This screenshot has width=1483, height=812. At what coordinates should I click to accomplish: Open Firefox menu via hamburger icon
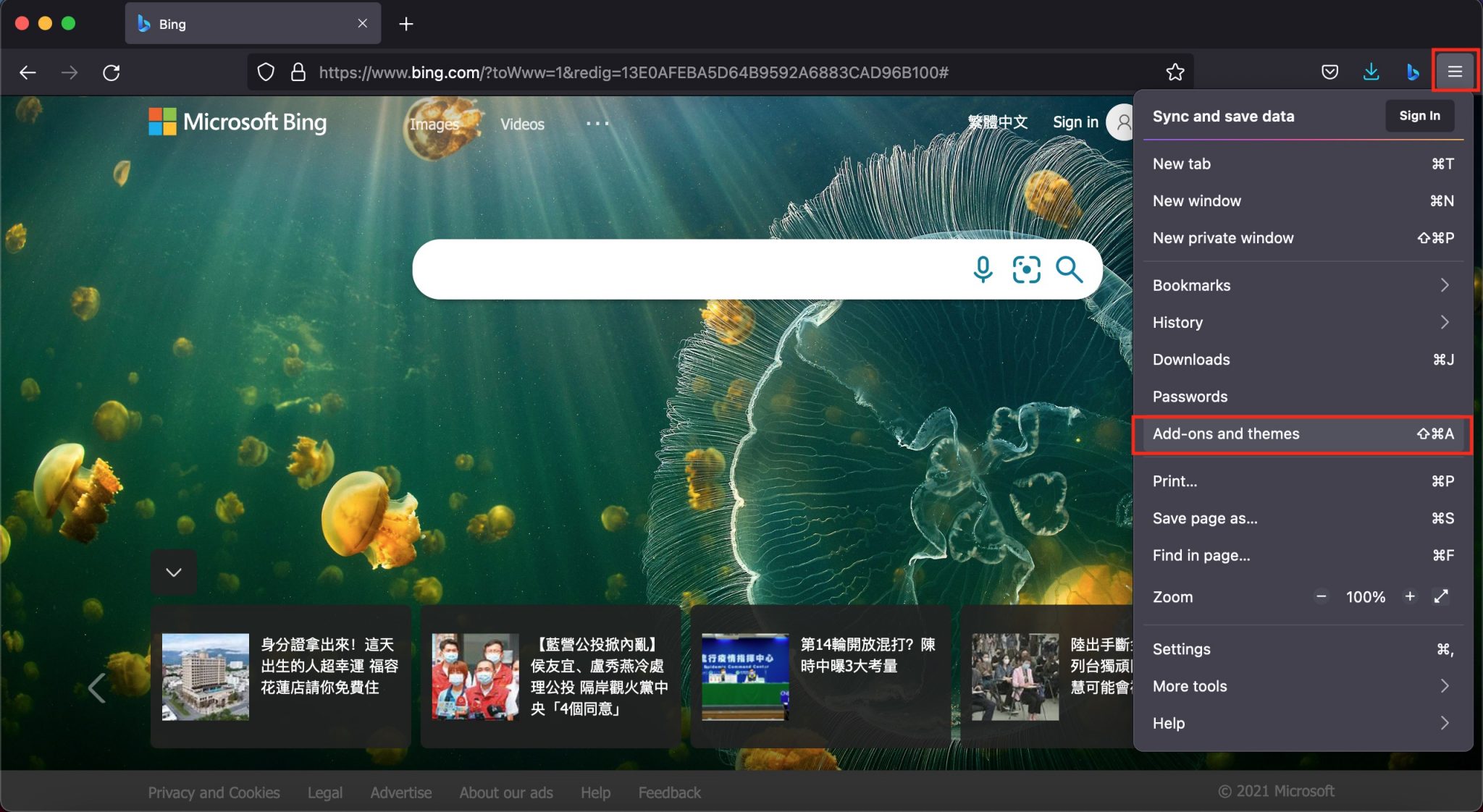coord(1454,72)
